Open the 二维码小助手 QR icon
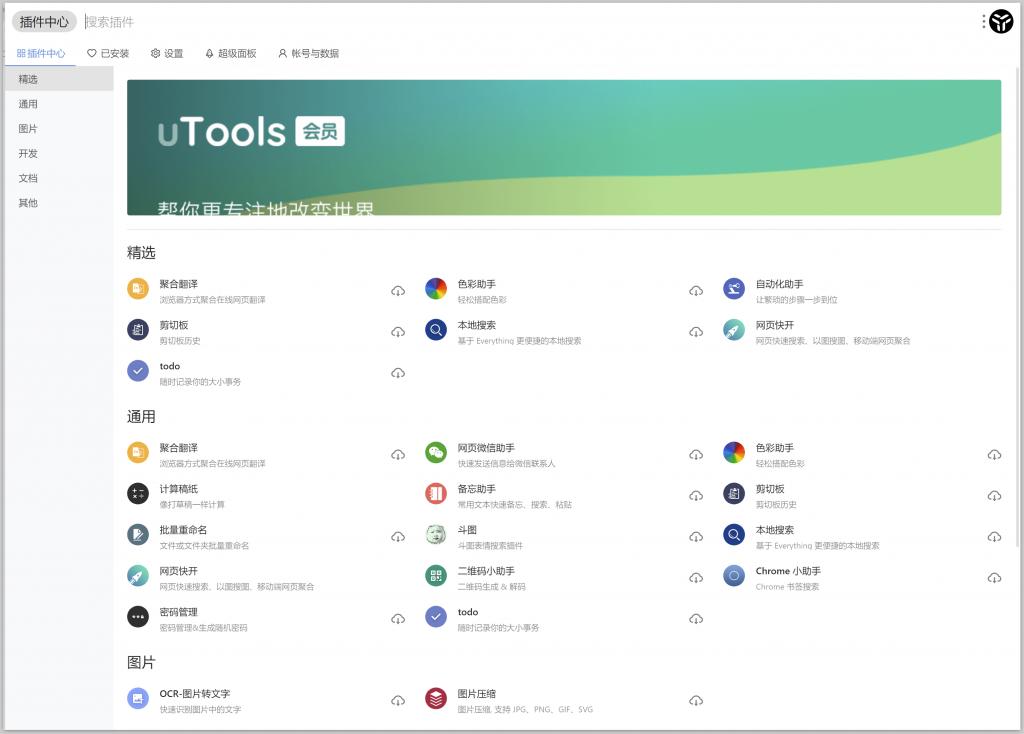The width and height of the screenshot is (1024, 734). (x=435, y=577)
